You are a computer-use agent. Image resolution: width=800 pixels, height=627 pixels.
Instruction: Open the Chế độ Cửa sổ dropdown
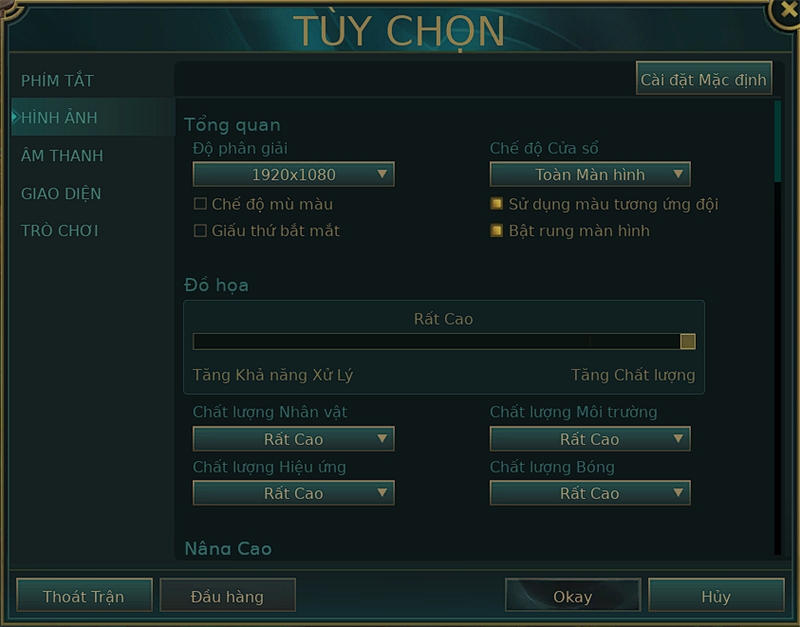pos(589,173)
